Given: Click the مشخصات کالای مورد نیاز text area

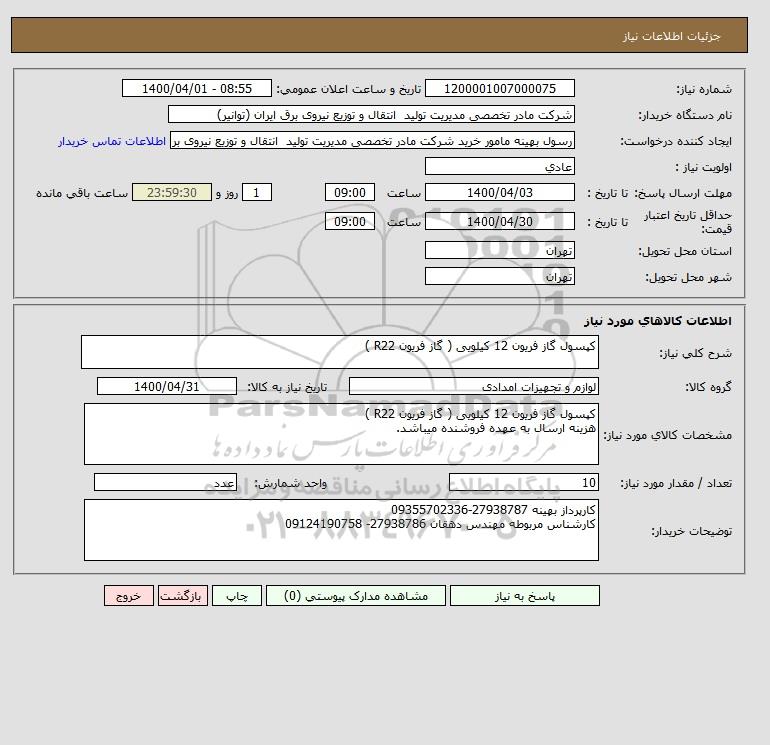Looking at the screenshot, I should [x=341, y=434].
